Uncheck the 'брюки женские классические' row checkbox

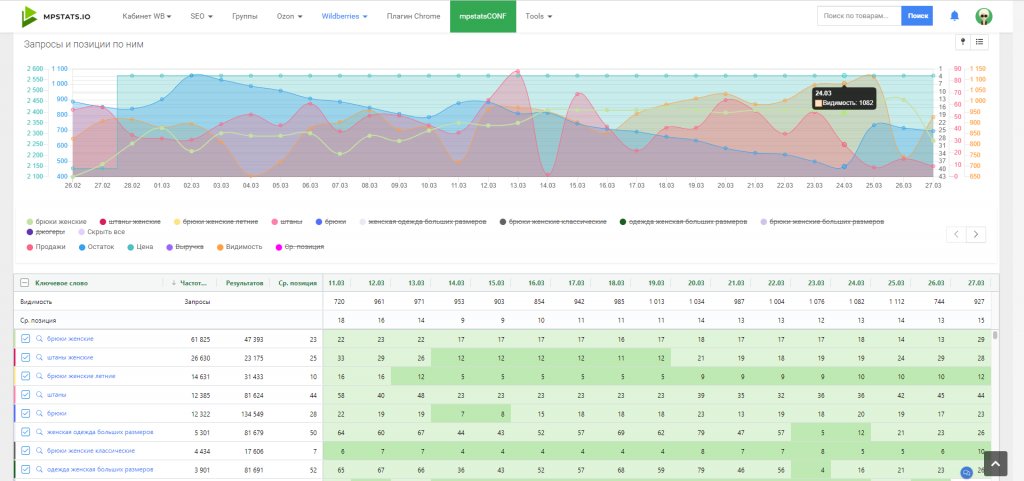[x=26, y=451]
